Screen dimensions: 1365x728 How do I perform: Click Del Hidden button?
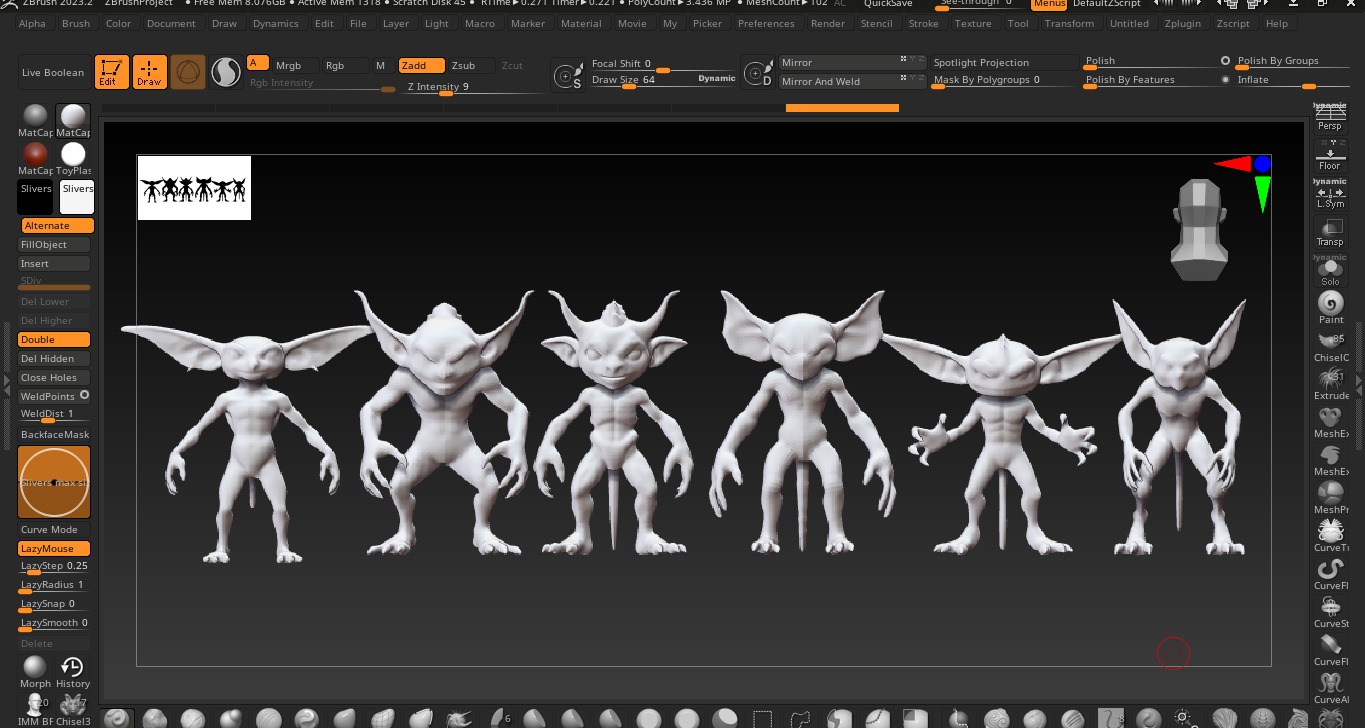[x=55, y=359]
